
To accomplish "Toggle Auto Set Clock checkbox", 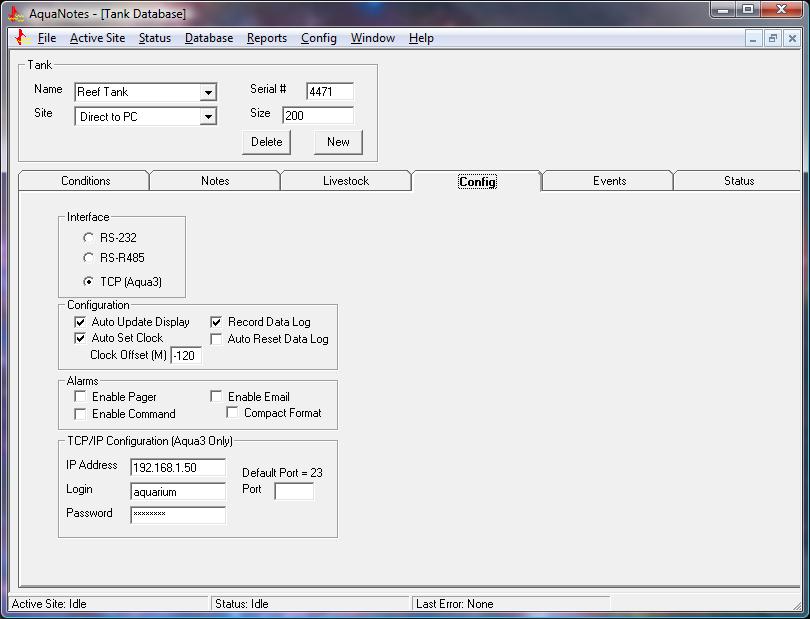I will pyautogui.click(x=80, y=338).
